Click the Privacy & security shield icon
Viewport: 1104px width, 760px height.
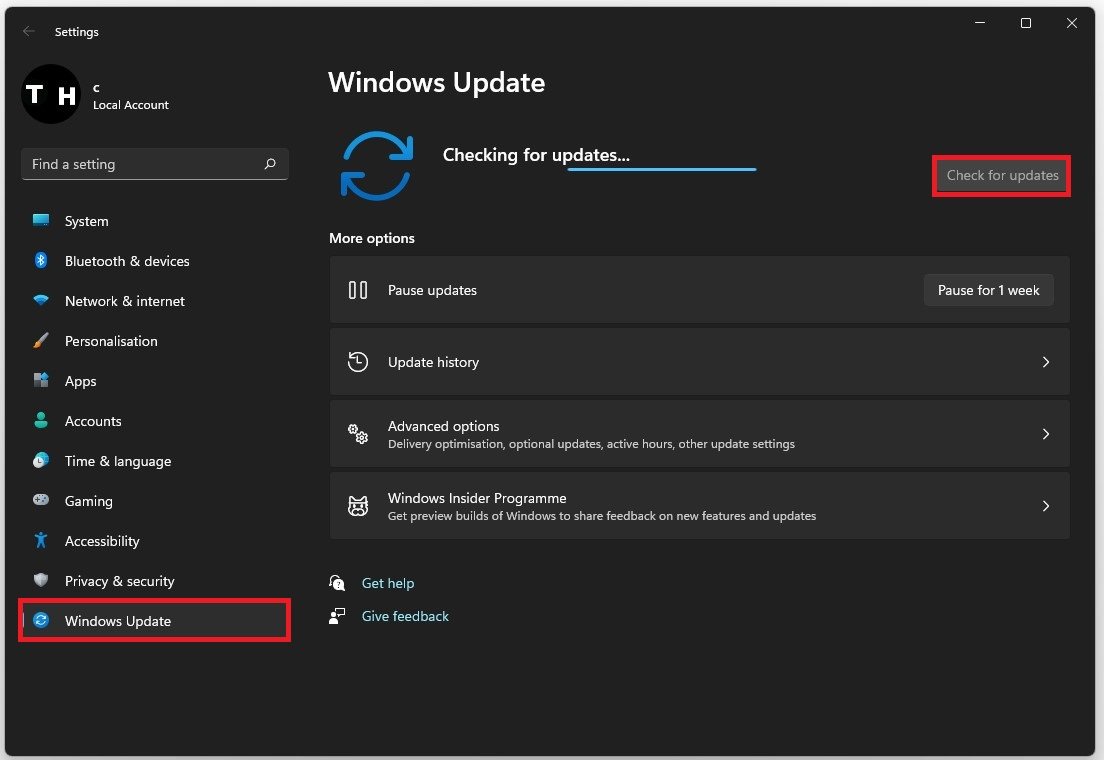point(41,580)
